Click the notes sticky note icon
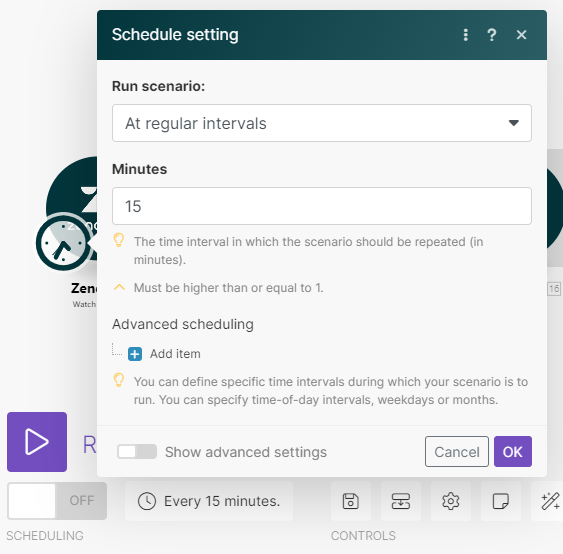 (x=501, y=501)
